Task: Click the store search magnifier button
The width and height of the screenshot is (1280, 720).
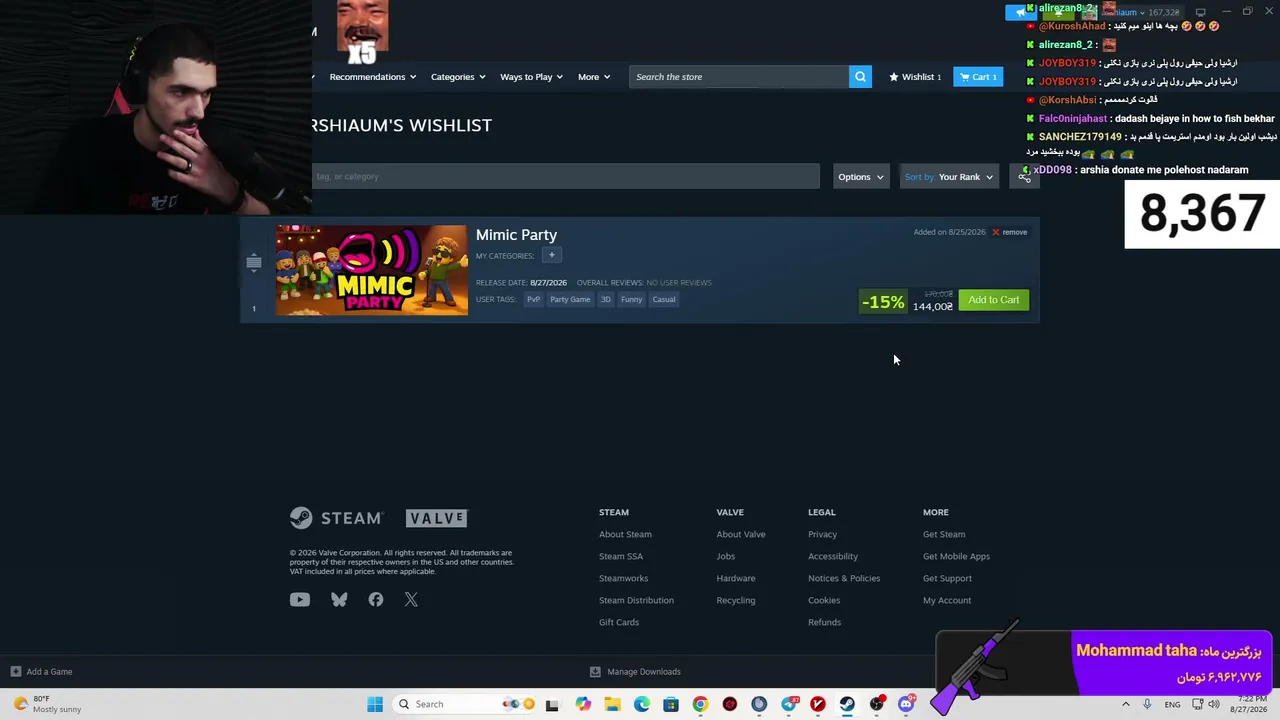Action: [x=860, y=77]
